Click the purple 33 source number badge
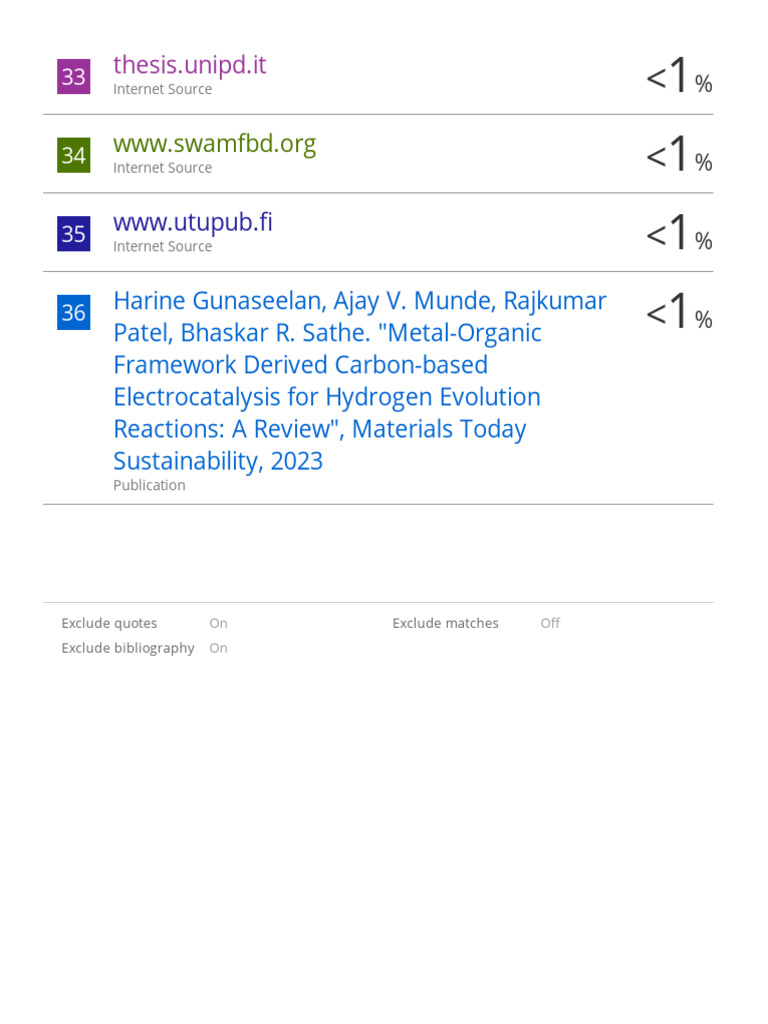This screenshot has height=1024, width=768. coord(74,77)
